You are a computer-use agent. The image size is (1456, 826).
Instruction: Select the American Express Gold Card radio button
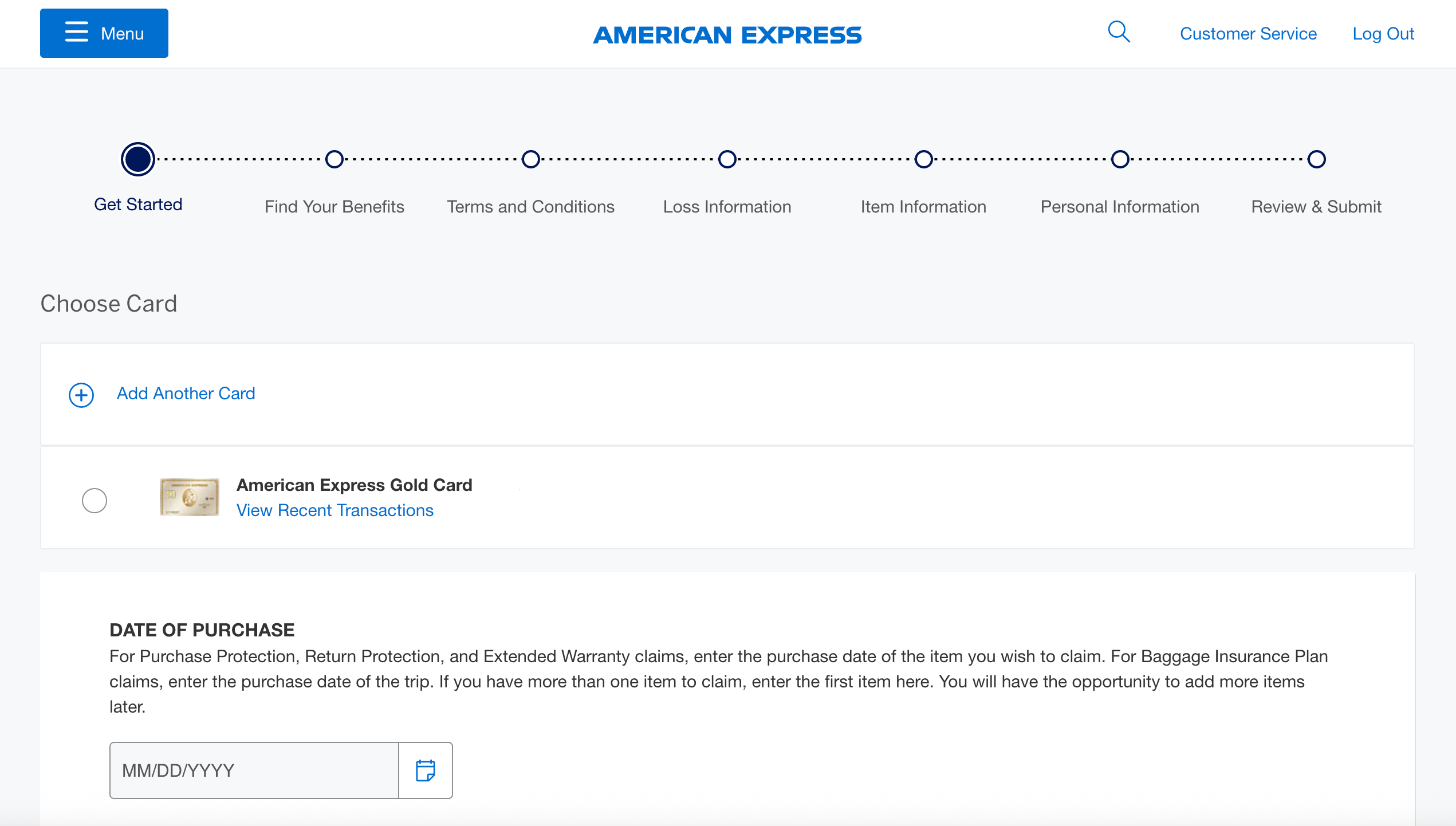click(95, 500)
